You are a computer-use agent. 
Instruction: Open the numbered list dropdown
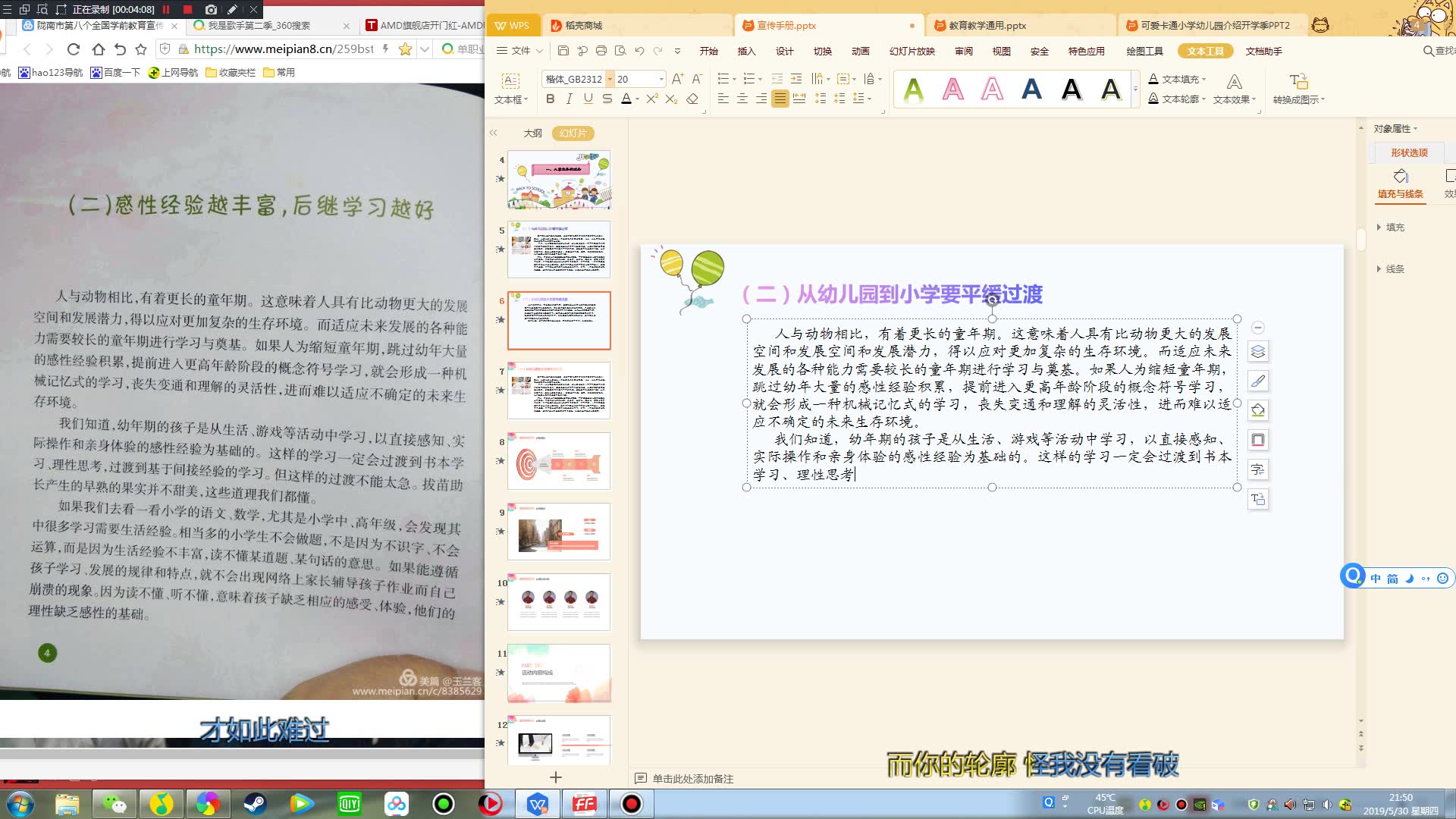[760, 80]
